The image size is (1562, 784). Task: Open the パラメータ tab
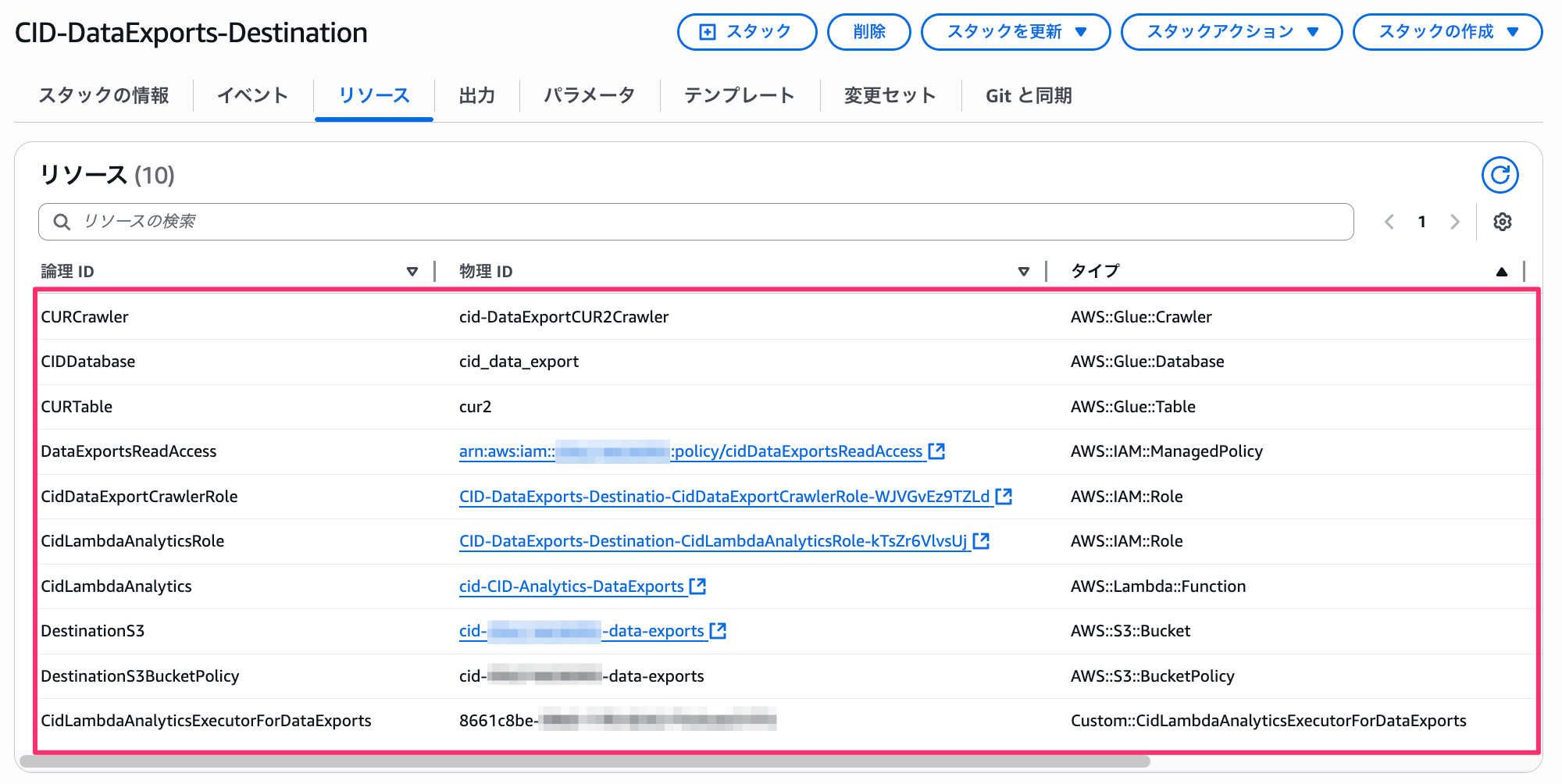[x=590, y=95]
